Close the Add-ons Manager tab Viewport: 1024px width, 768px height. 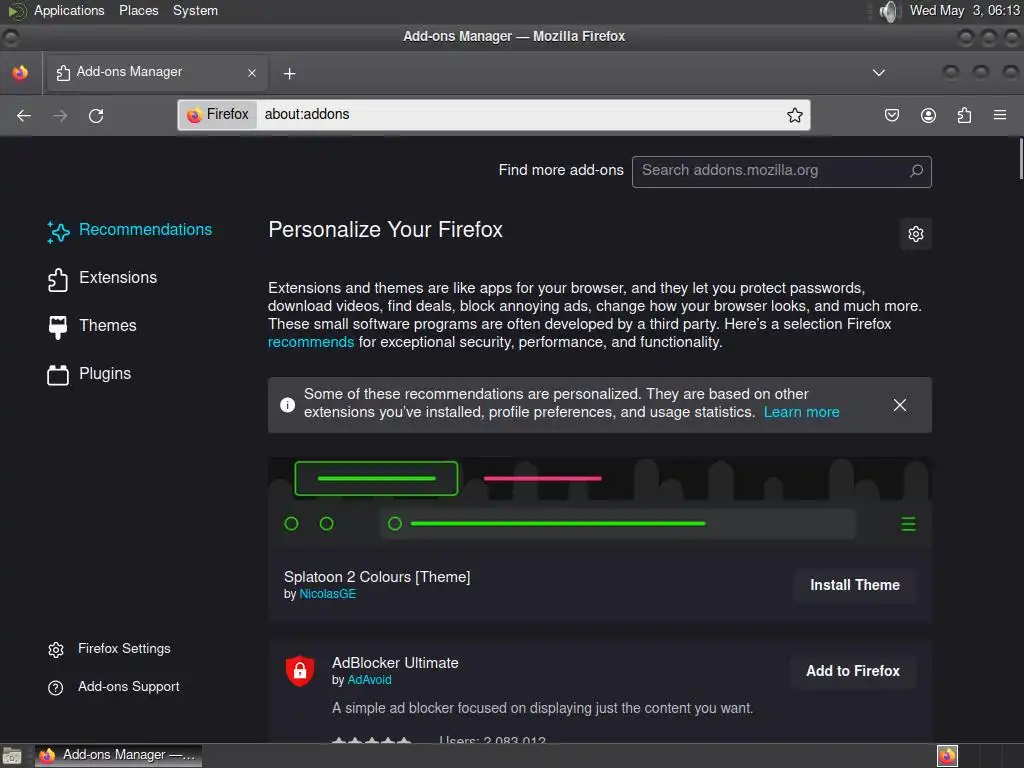pyautogui.click(x=252, y=73)
